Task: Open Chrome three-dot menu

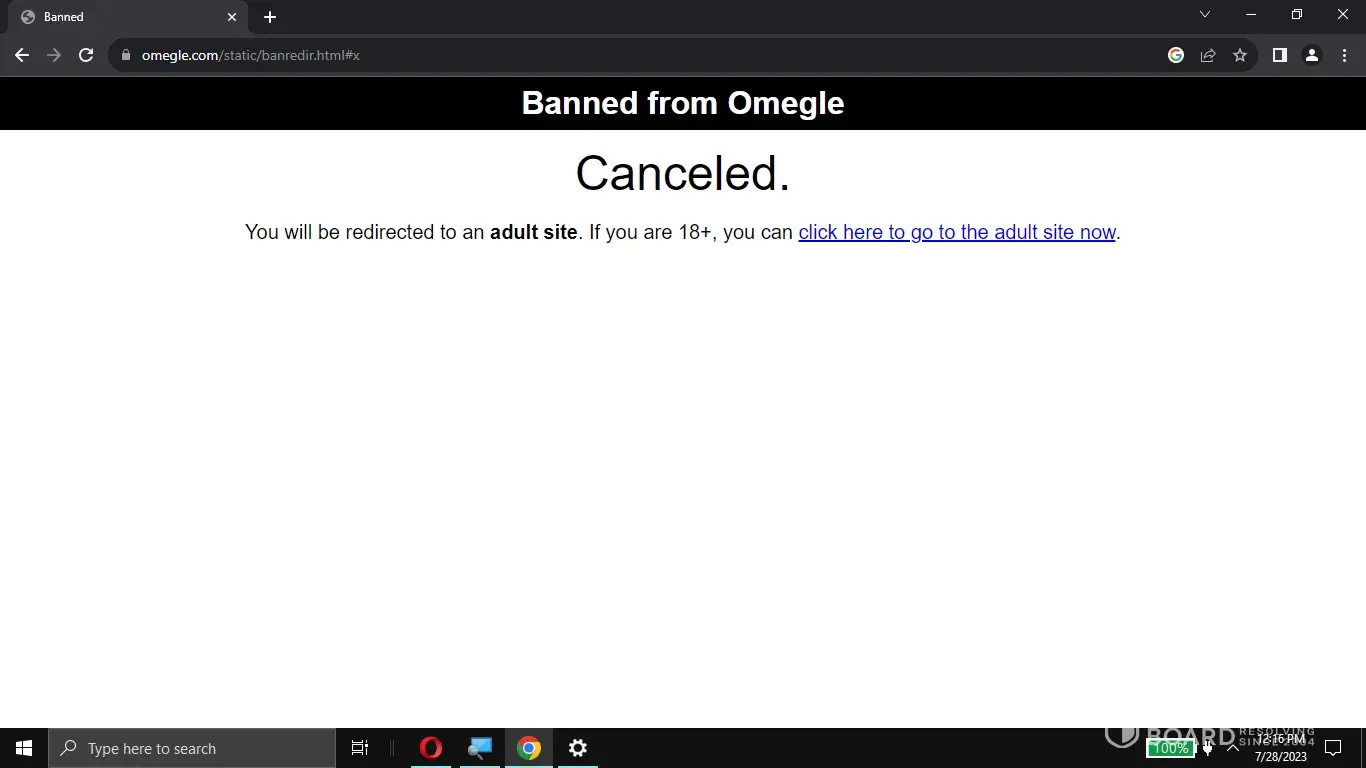Action: pyautogui.click(x=1344, y=55)
